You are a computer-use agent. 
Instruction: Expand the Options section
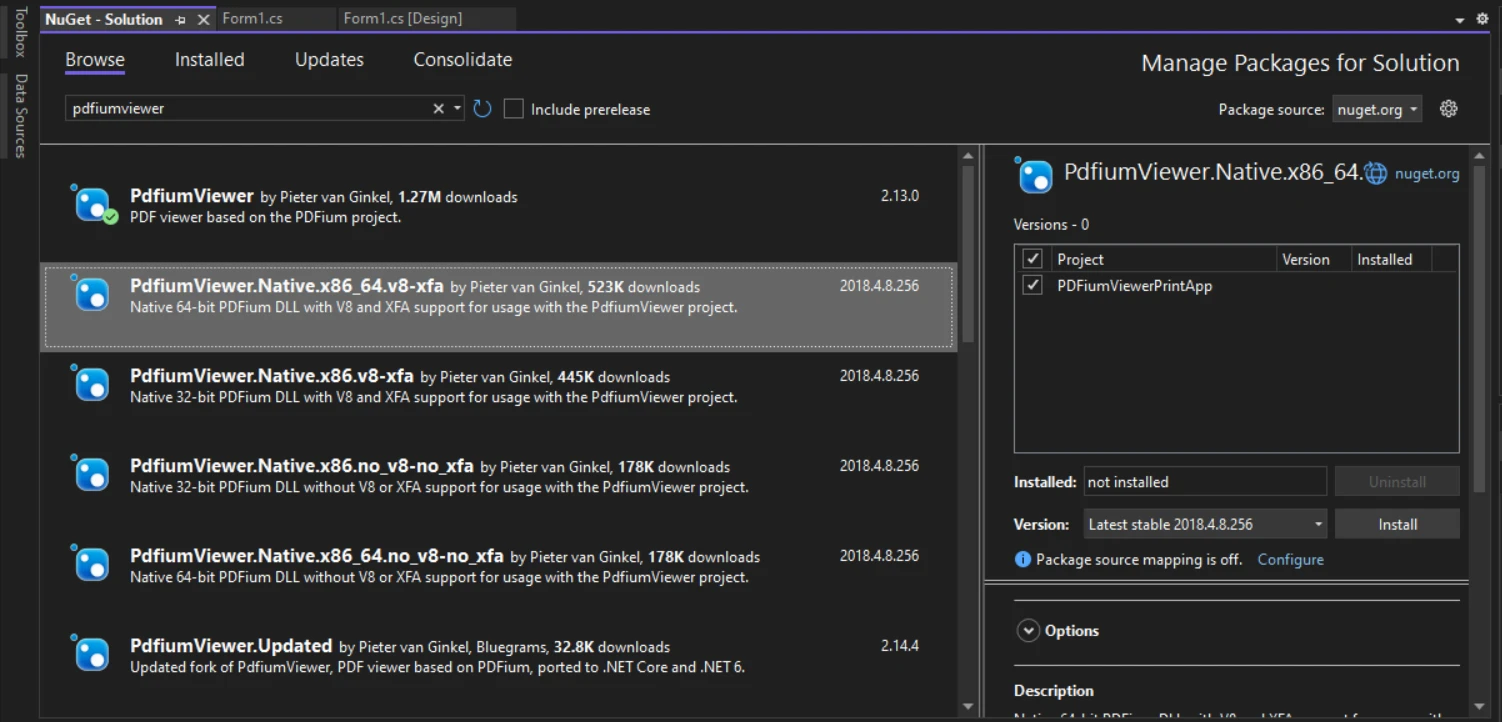pos(1028,631)
